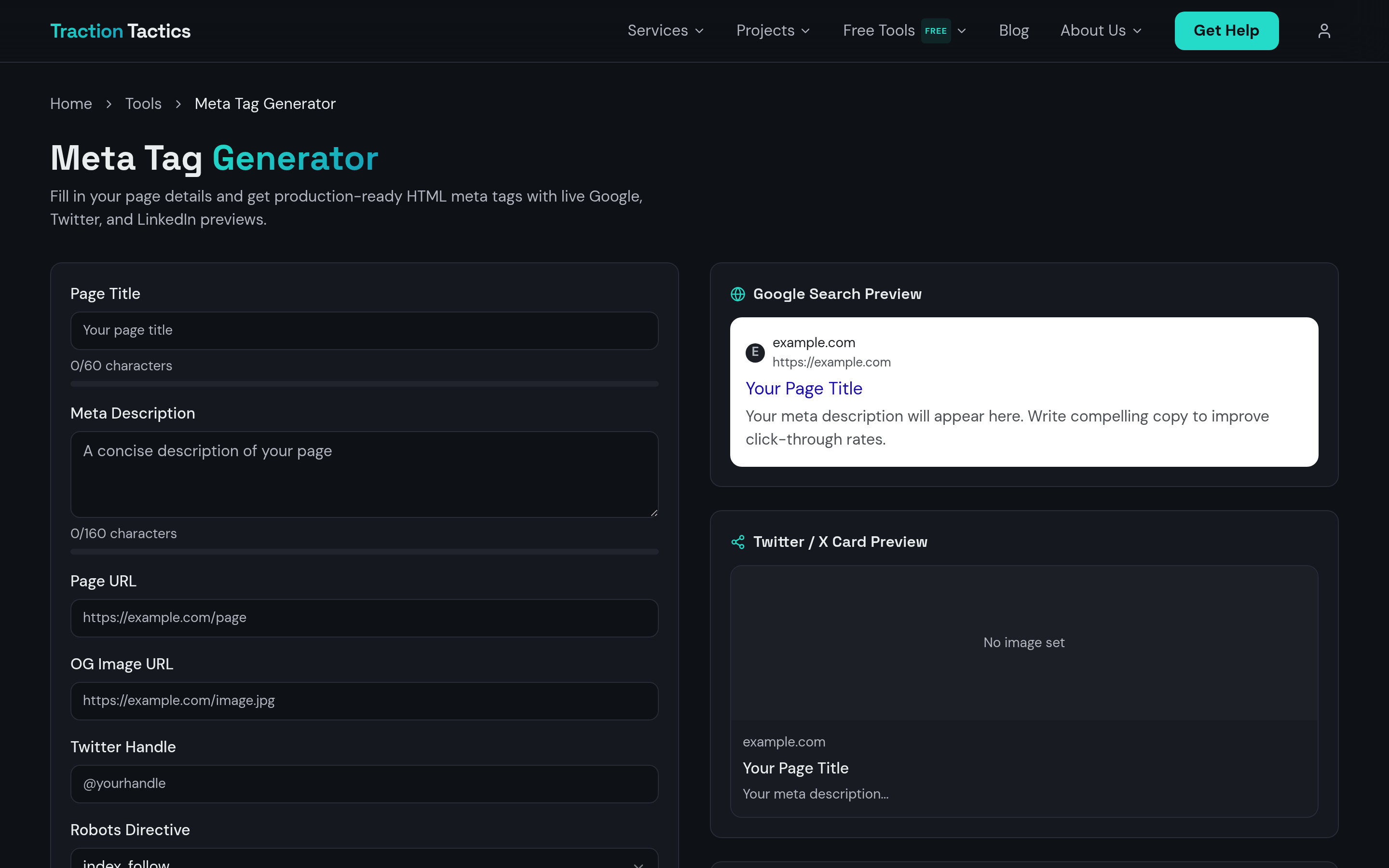Viewport: 1389px width, 868px height.
Task: Click the Meta Tag Generator breadcrumb
Action: [x=265, y=104]
